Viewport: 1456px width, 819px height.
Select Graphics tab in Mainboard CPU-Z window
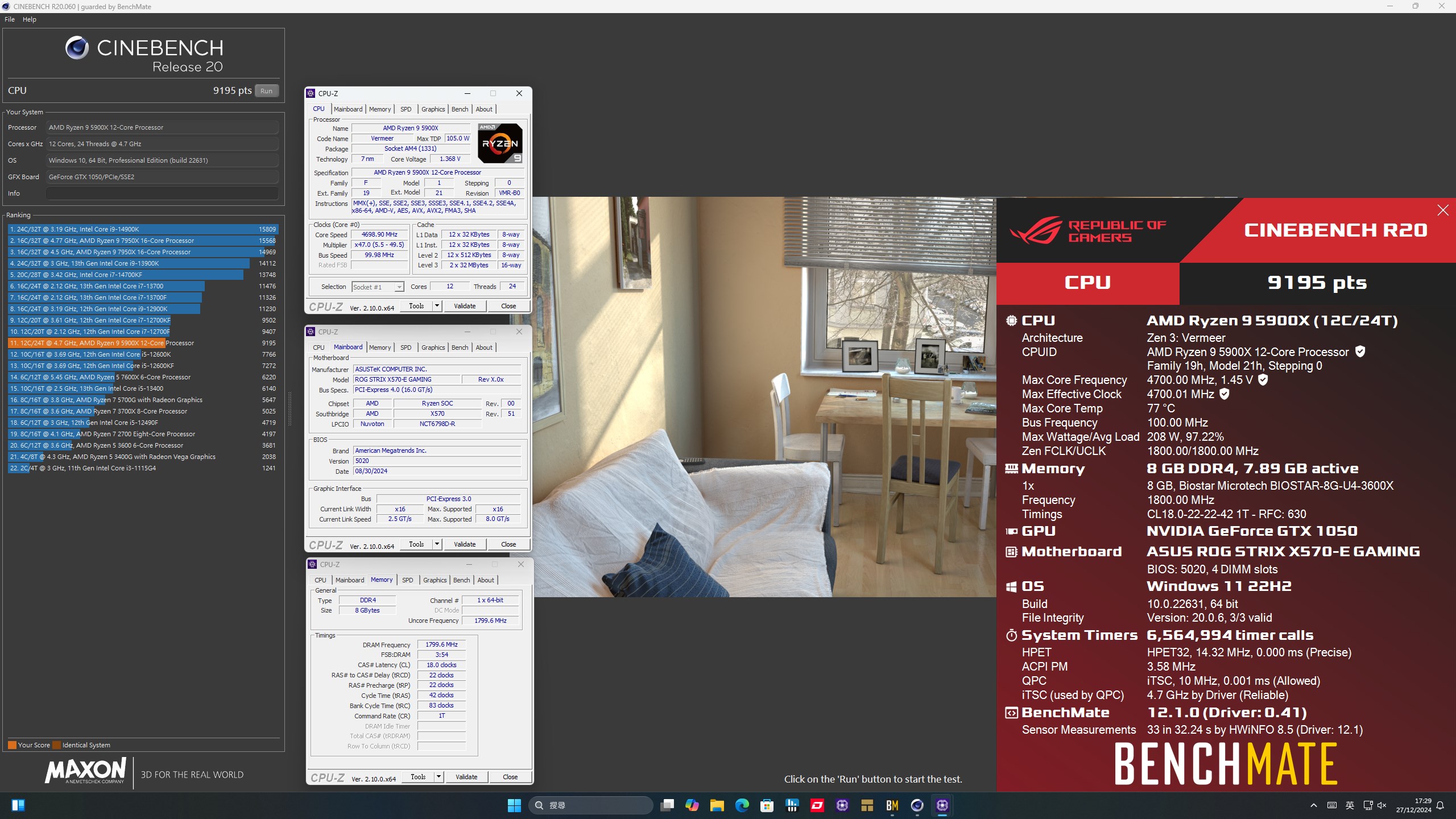pos(433,348)
